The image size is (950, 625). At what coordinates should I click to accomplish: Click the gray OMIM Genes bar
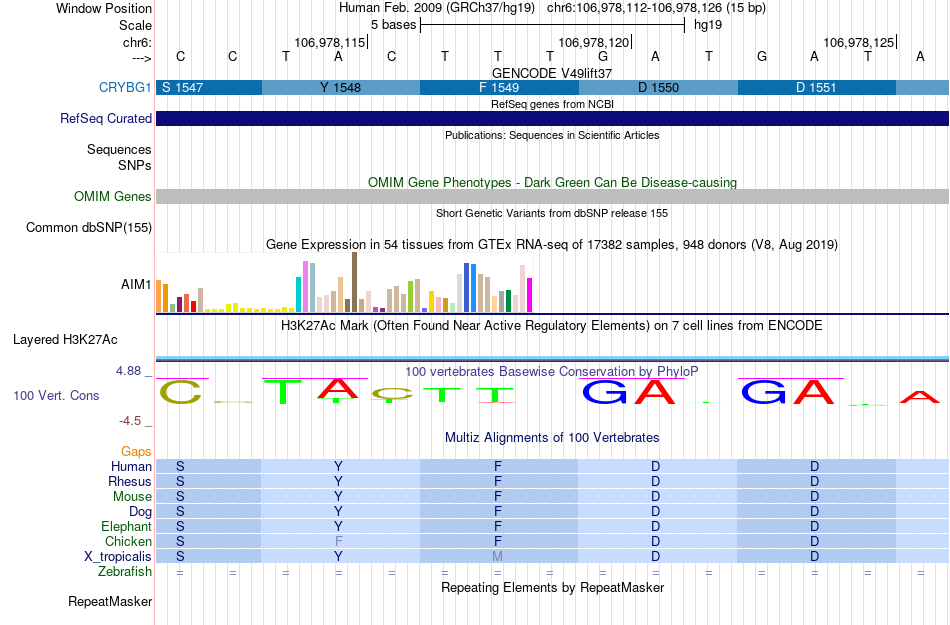coord(552,196)
